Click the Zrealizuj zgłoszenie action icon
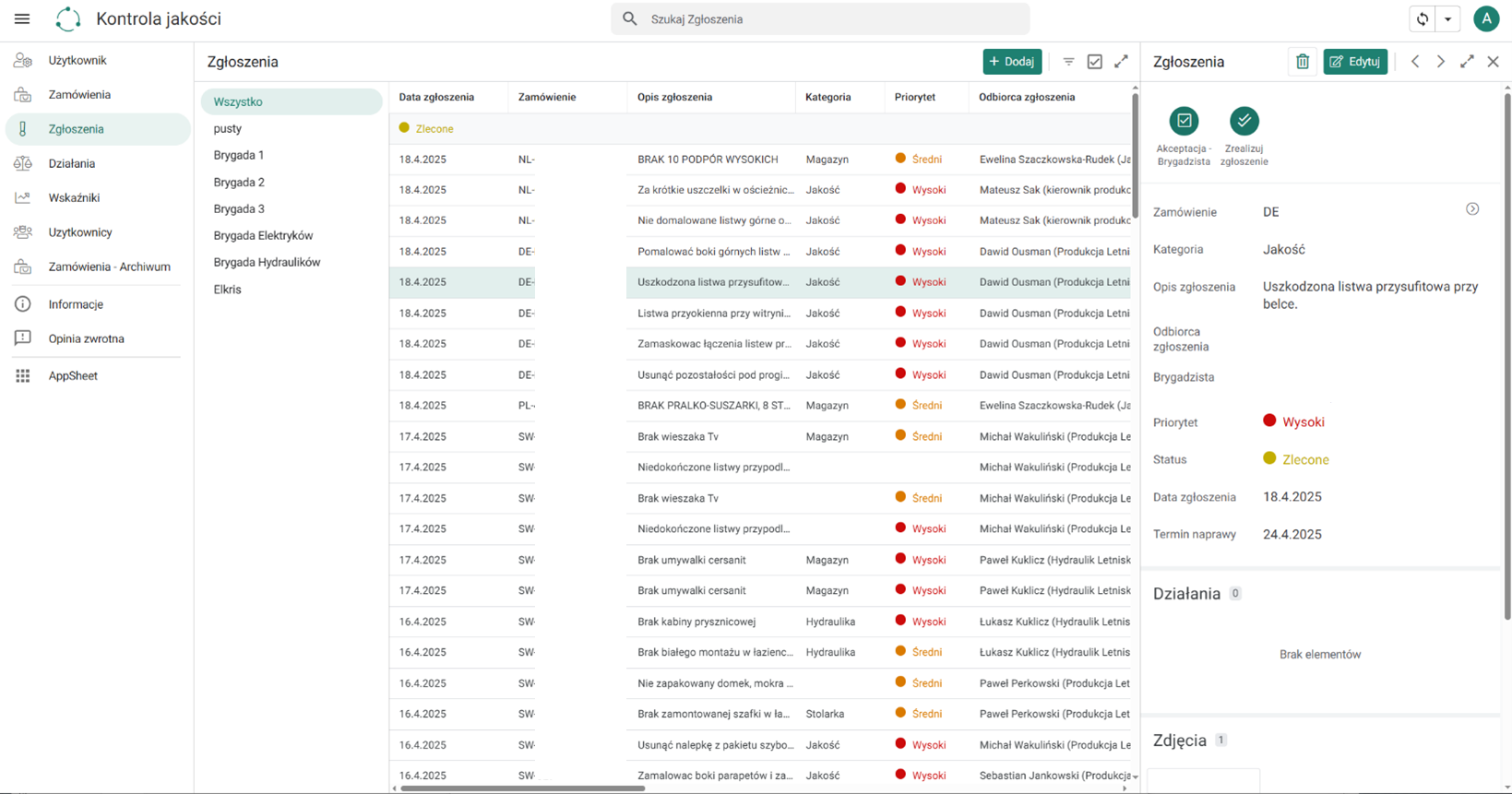 1244,121
